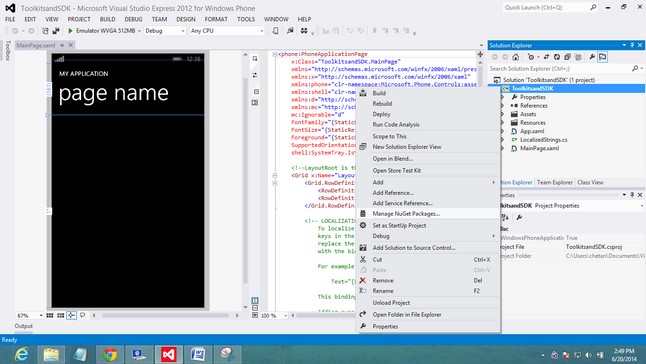Screen dimensions: 646x364
Task: Click Visual Studio icon in taskbar
Action: pos(169,354)
